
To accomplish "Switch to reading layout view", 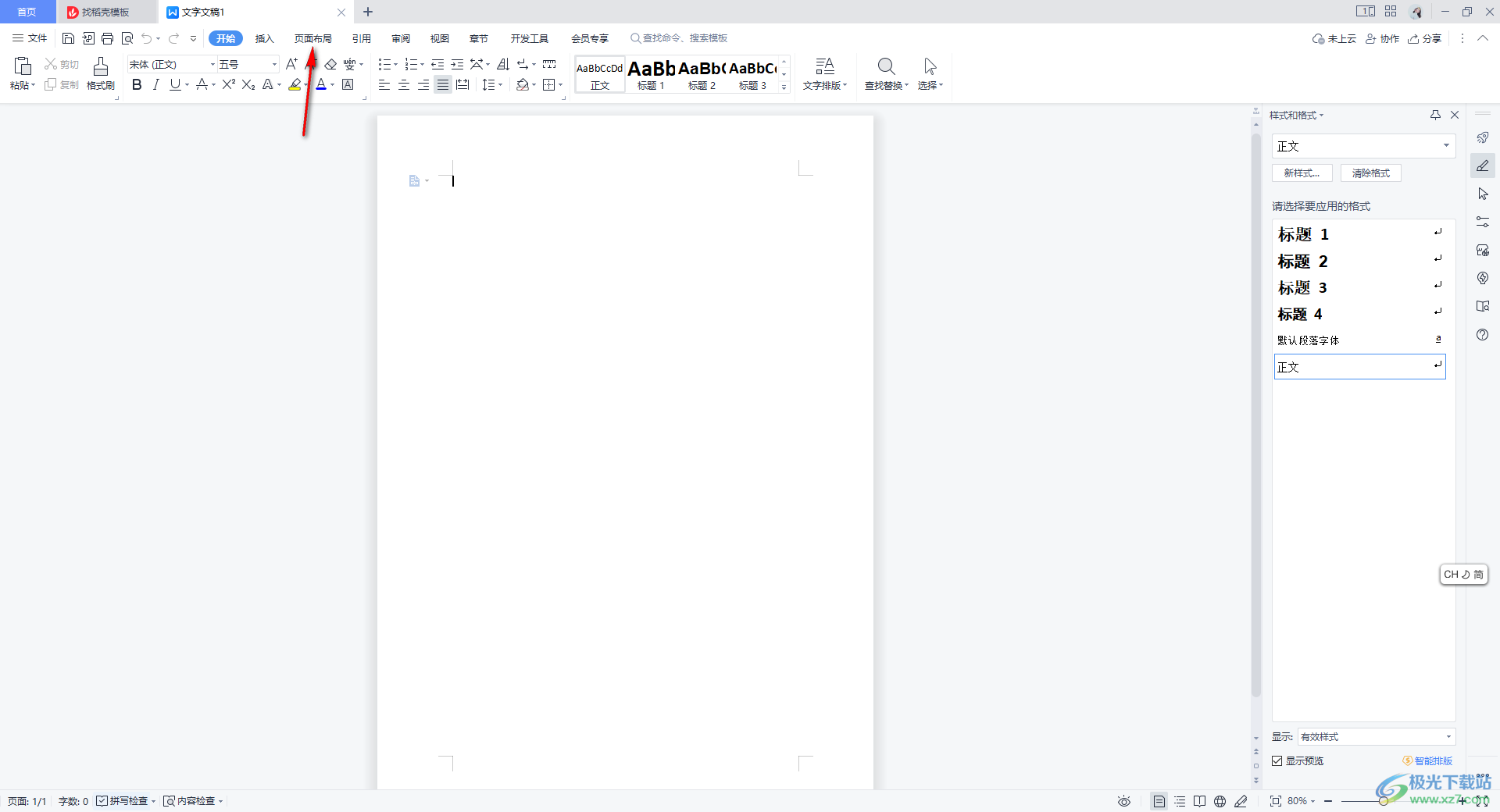I will [1200, 801].
